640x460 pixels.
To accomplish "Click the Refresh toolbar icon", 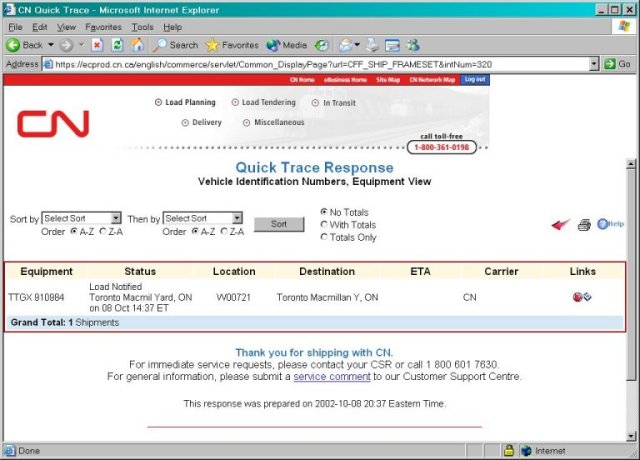I will tap(118, 45).
